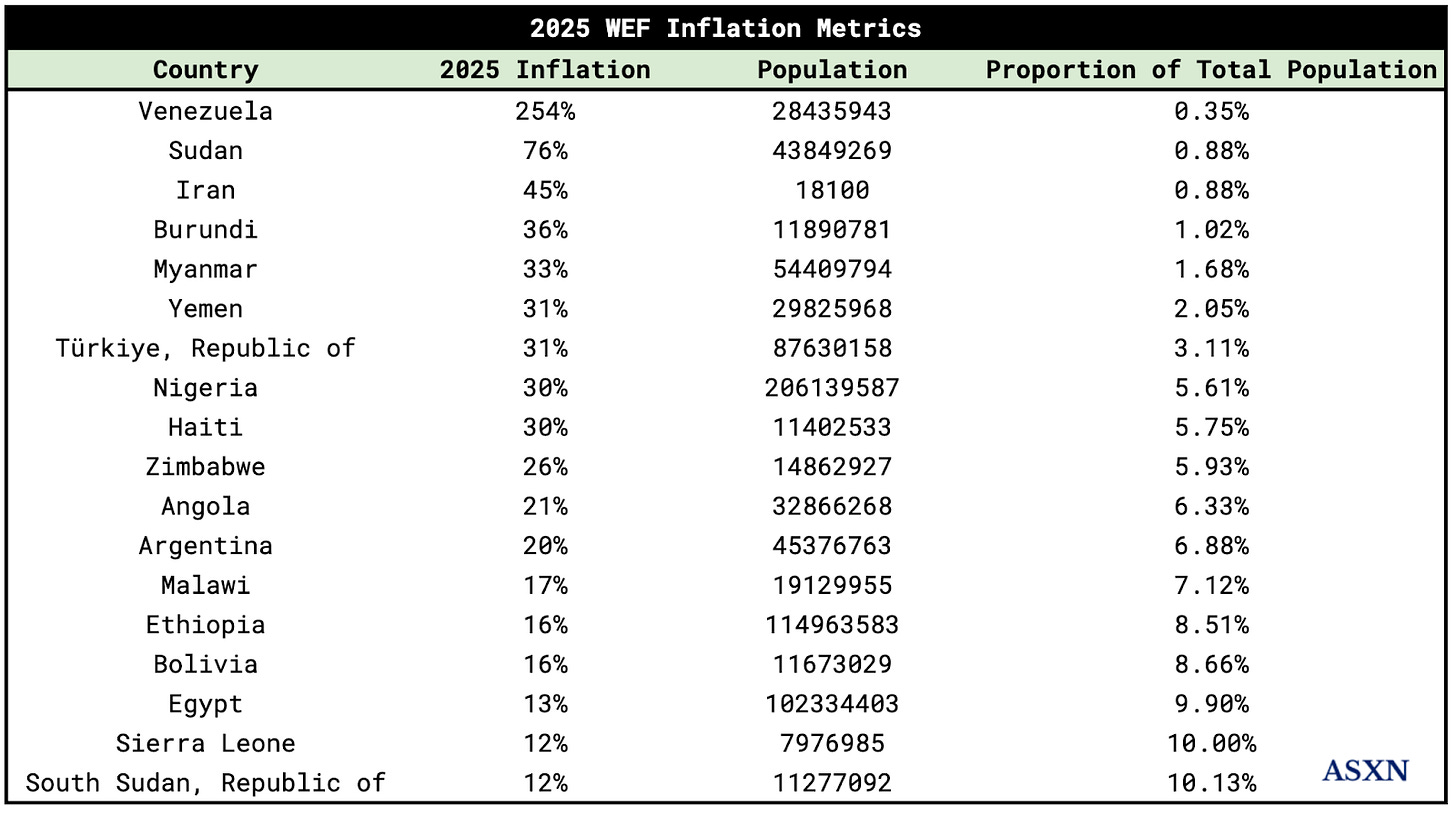Select Iran's population cell showing 18100
The height and width of the screenshot is (815, 1456).
(x=831, y=190)
